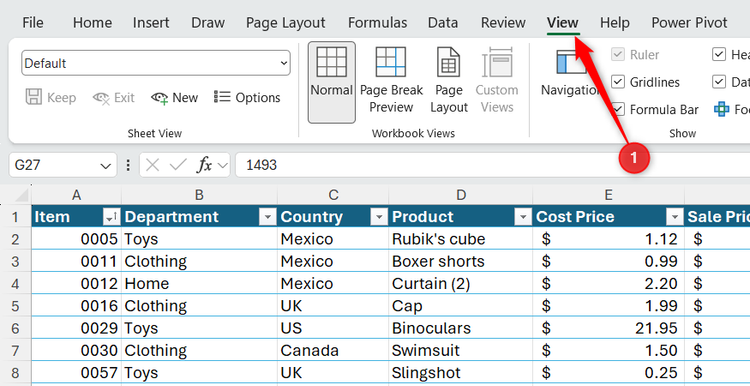Click cell containing Slingshot

click(461, 373)
